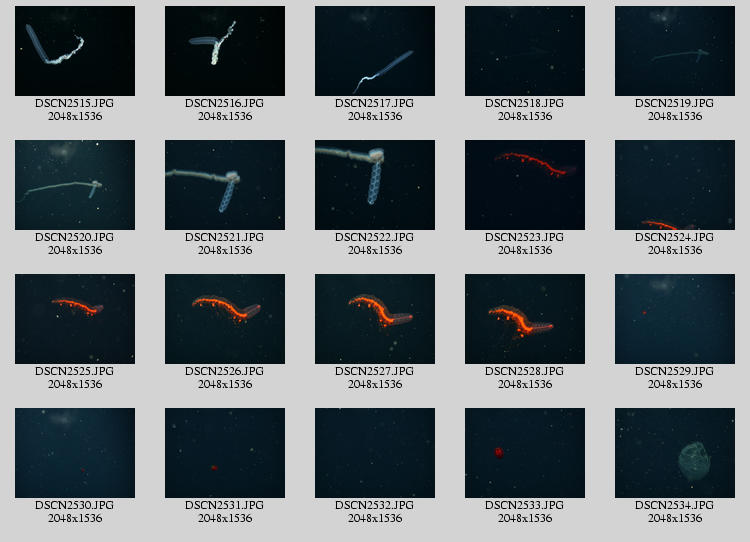Choose thumbnail DSCN2520.JPG

tap(75, 185)
